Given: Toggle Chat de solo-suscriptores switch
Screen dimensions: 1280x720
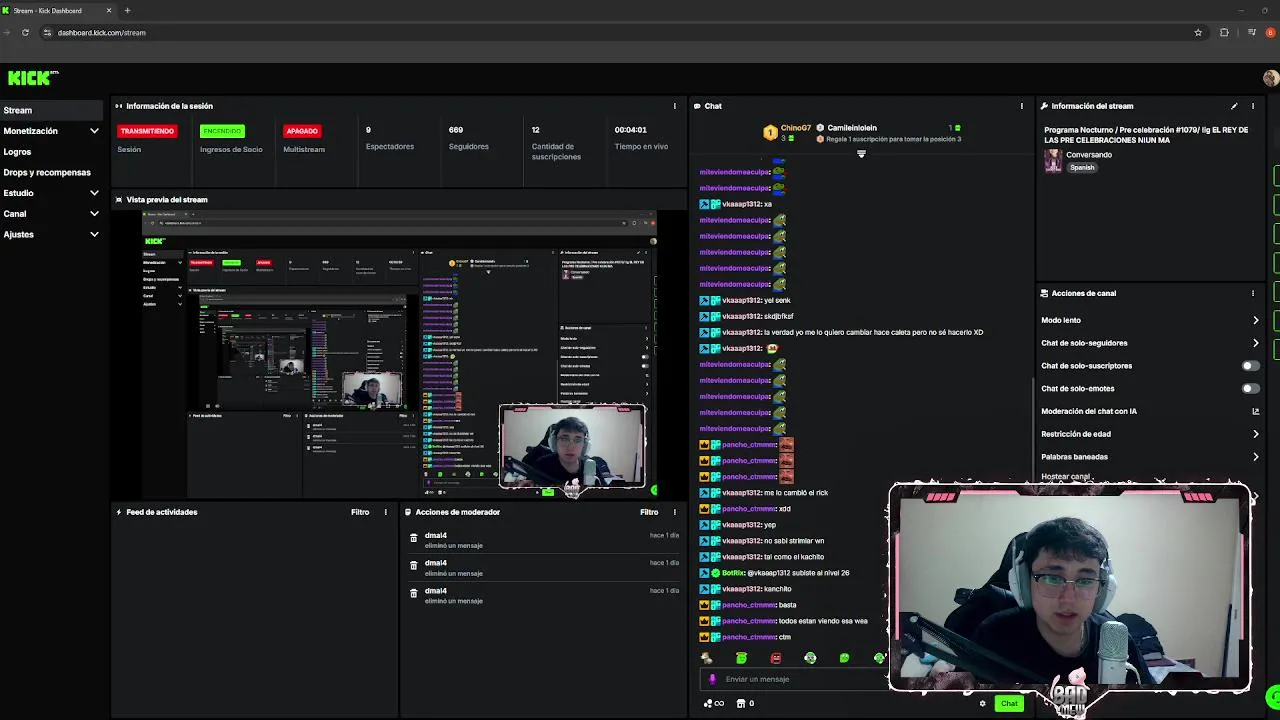Looking at the screenshot, I should click(1250, 366).
